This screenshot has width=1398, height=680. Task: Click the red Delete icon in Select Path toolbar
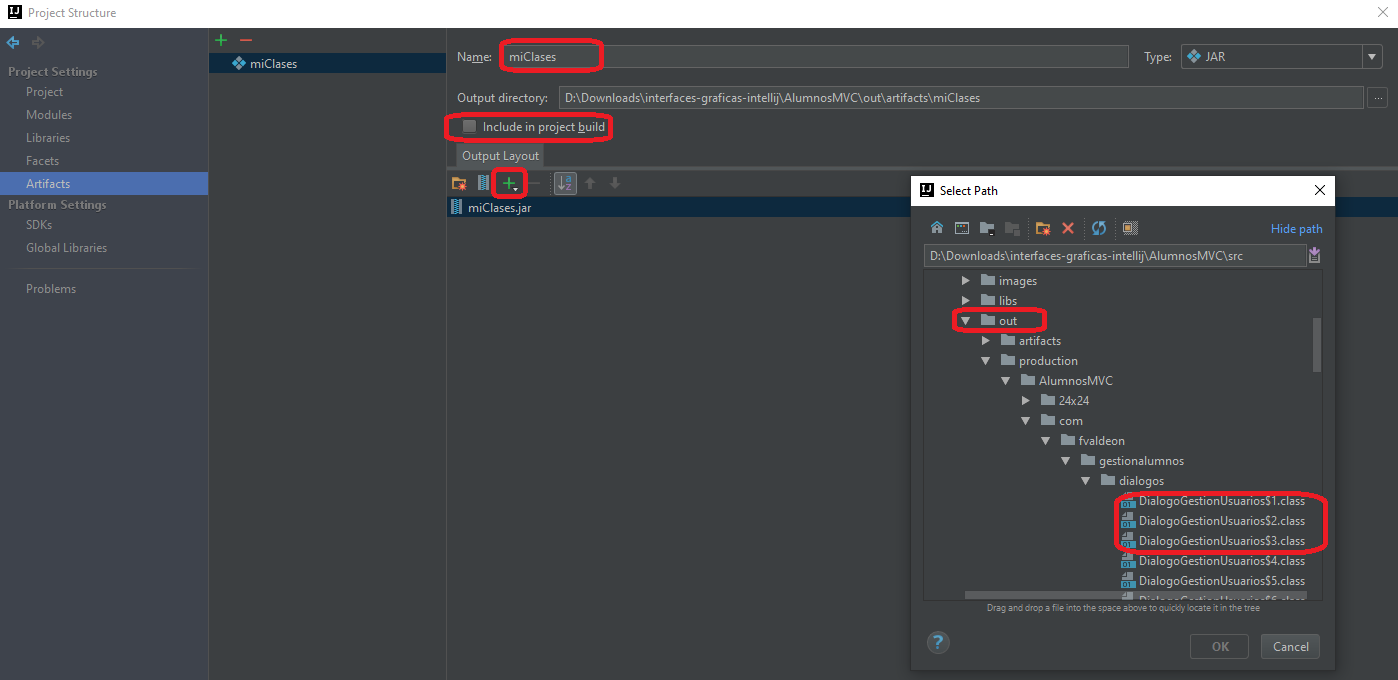[1067, 228]
